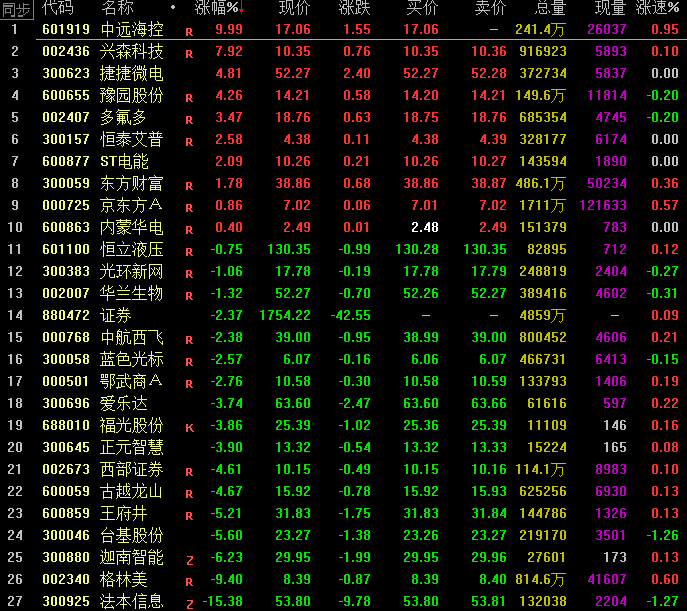Click the R marker on 东方财富 row
Viewport: 687px width, 611px height.
[189, 186]
